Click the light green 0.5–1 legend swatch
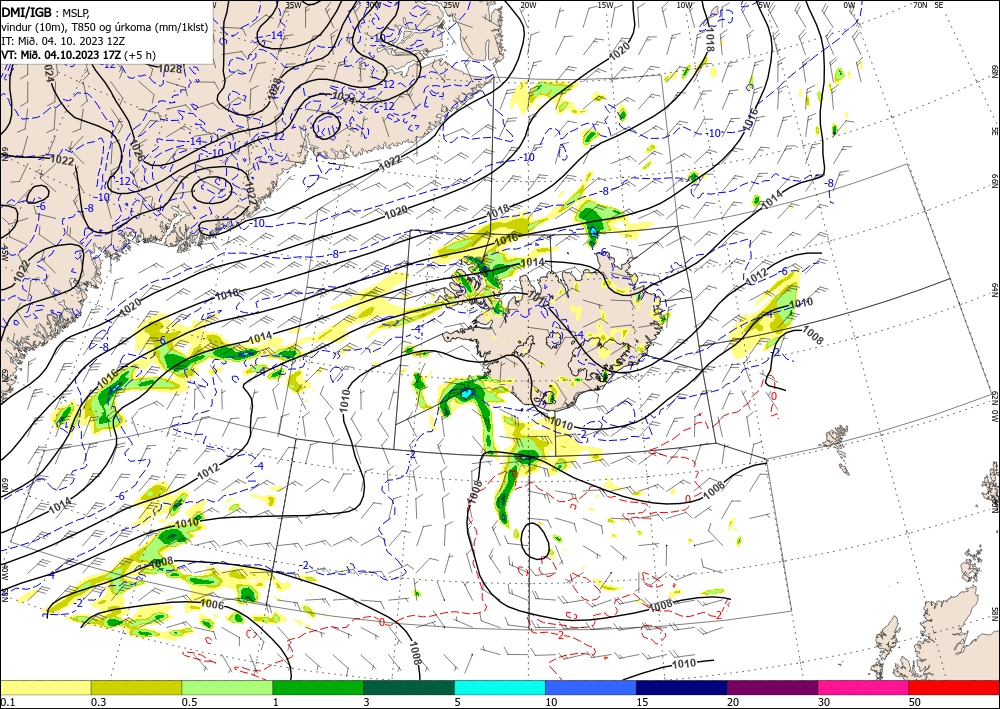 coord(227,687)
